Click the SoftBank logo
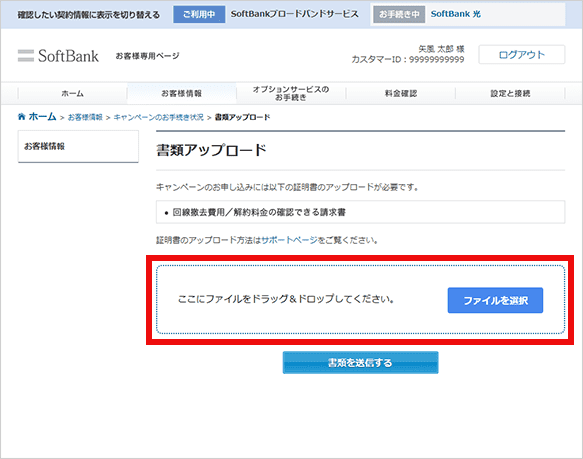The image size is (583, 459). tap(58, 56)
